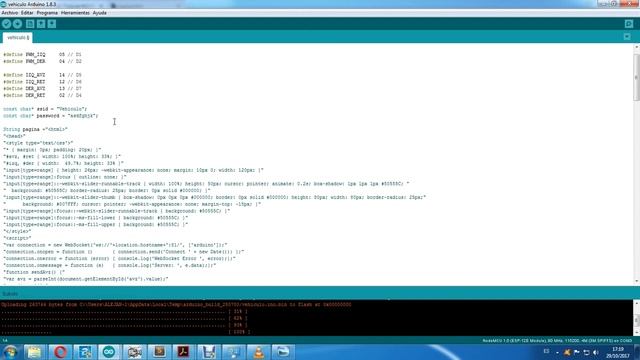
Task: Open a sketch with the Open icon
Action: (x=41, y=24)
